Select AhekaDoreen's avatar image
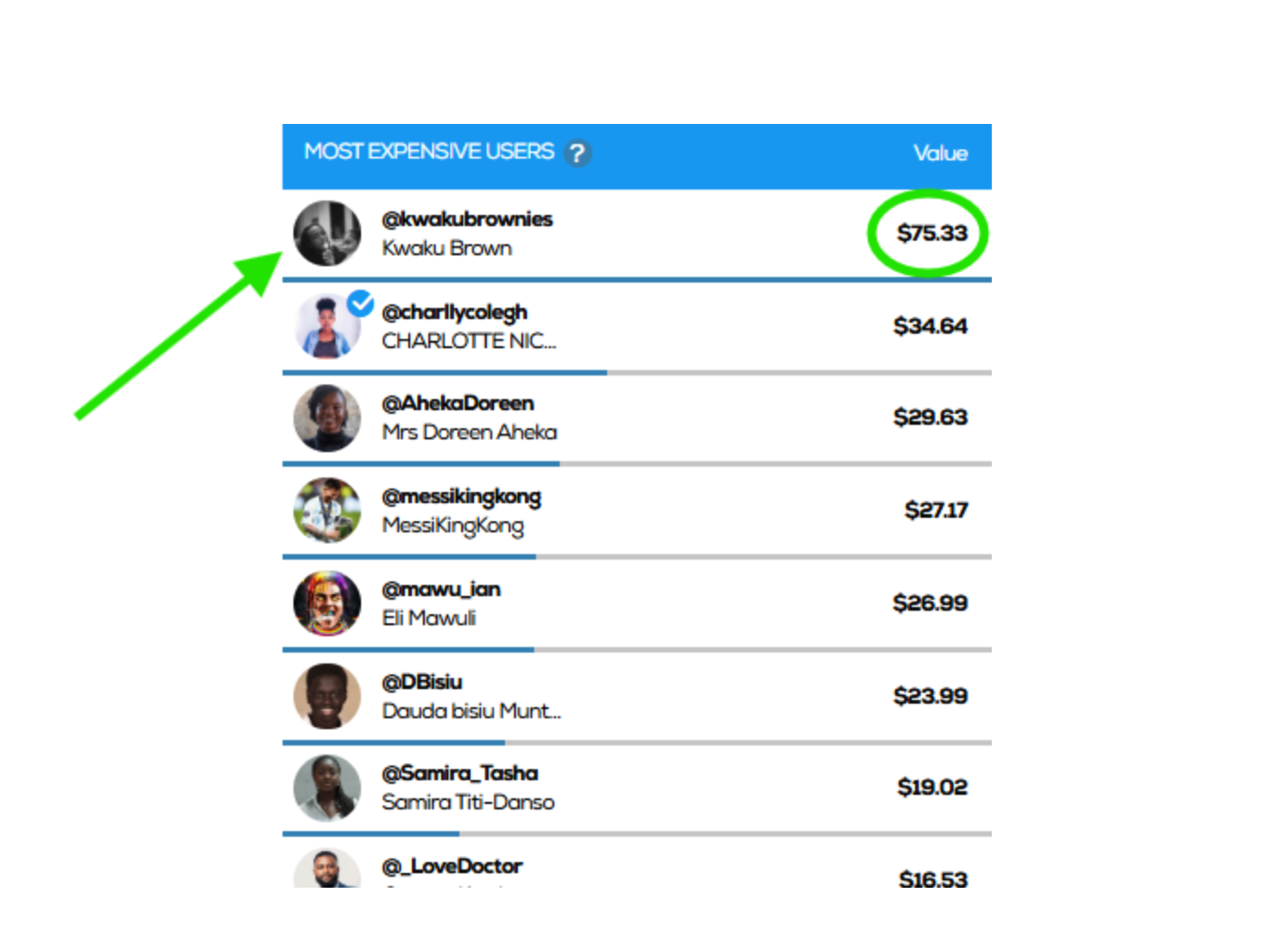The height and width of the screenshot is (936, 1288). pyautogui.click(x=327, y=418)
